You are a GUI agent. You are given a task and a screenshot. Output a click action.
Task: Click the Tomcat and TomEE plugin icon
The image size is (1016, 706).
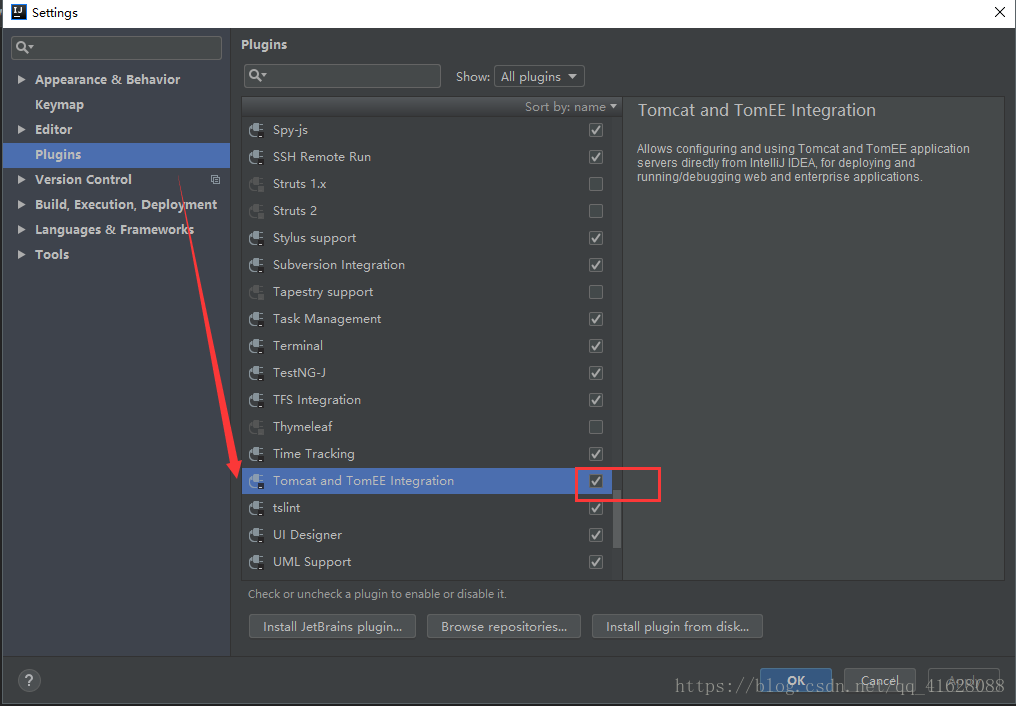click(257, 481)
